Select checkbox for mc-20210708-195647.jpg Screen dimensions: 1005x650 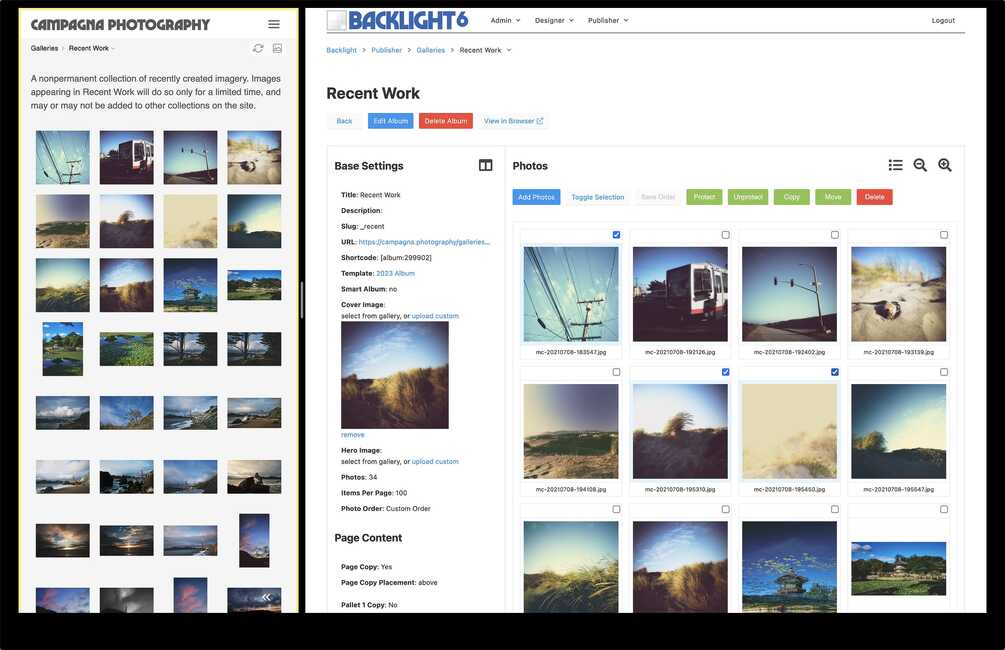[x=943, y=372]
